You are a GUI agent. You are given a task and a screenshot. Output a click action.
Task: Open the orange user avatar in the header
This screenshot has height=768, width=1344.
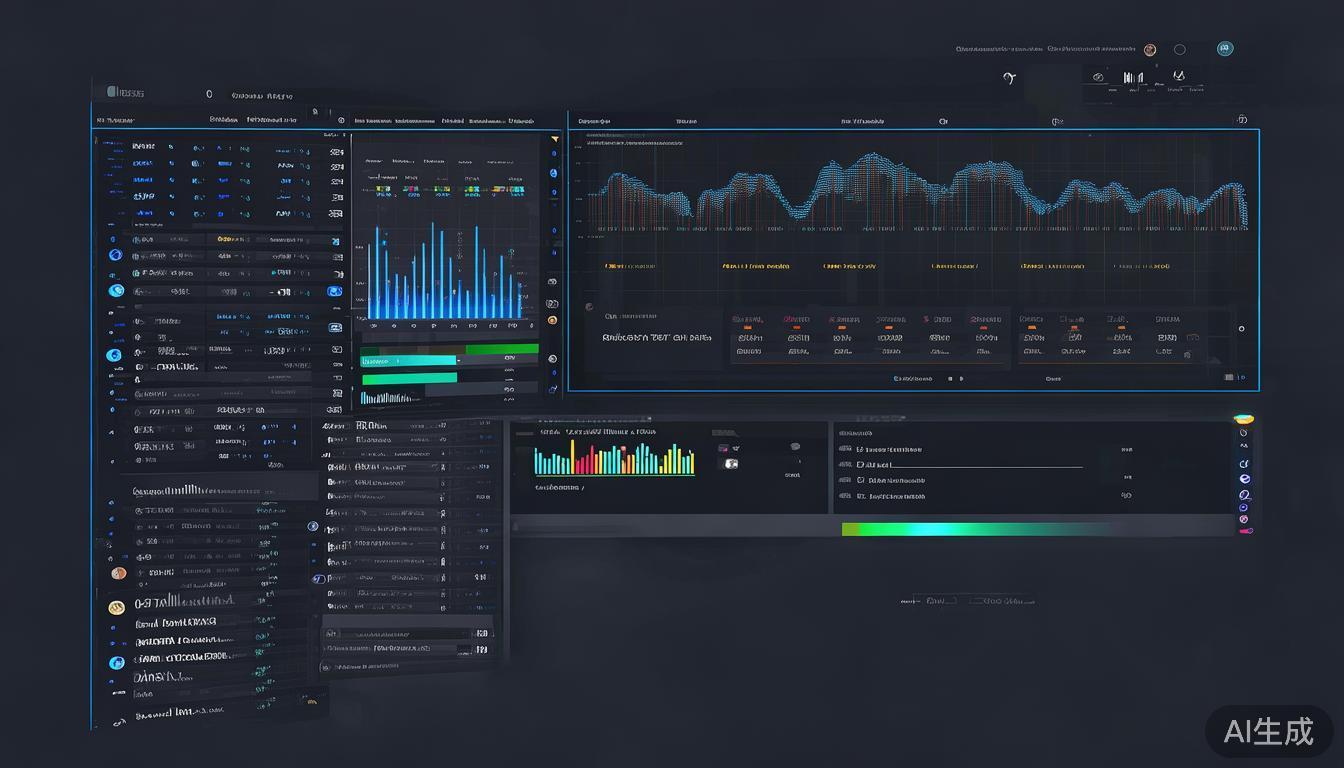point(1150,50)
